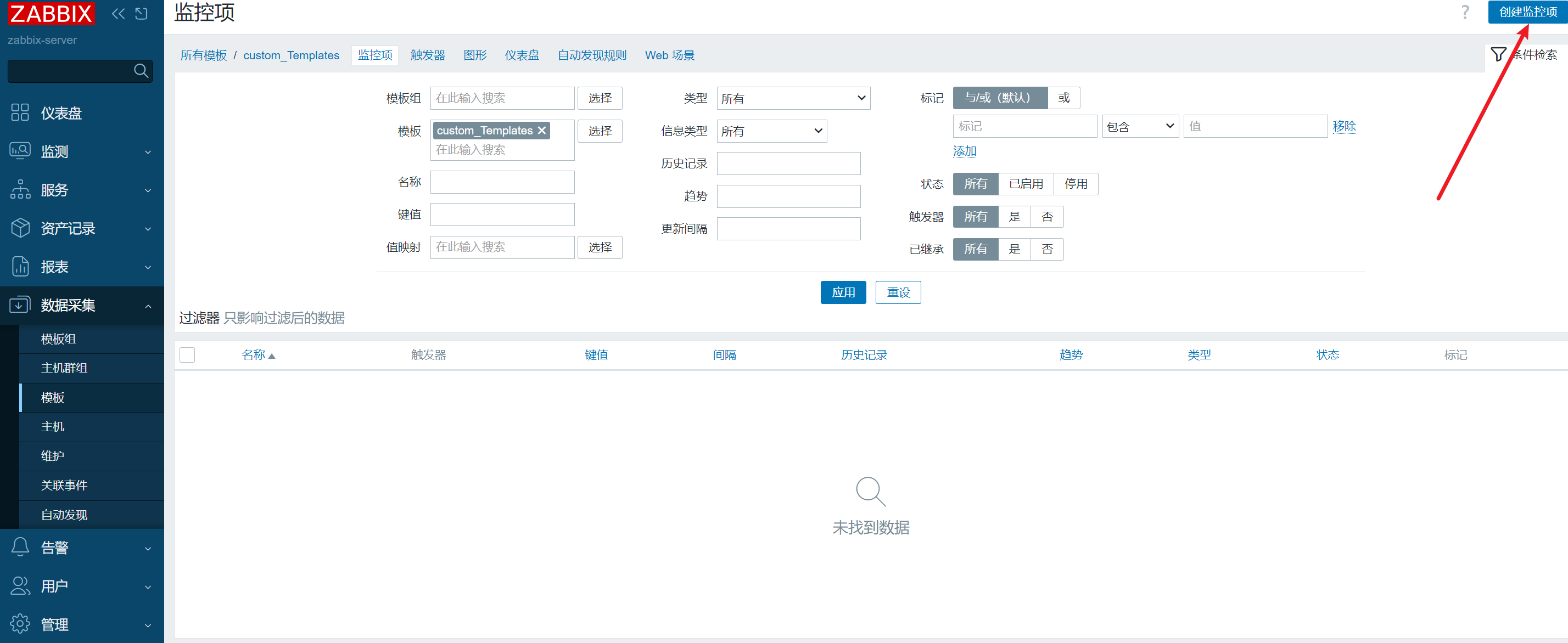The image size is (1568, 643).
Task: Click the 添加 tag link
Action: tap(964, 150)
